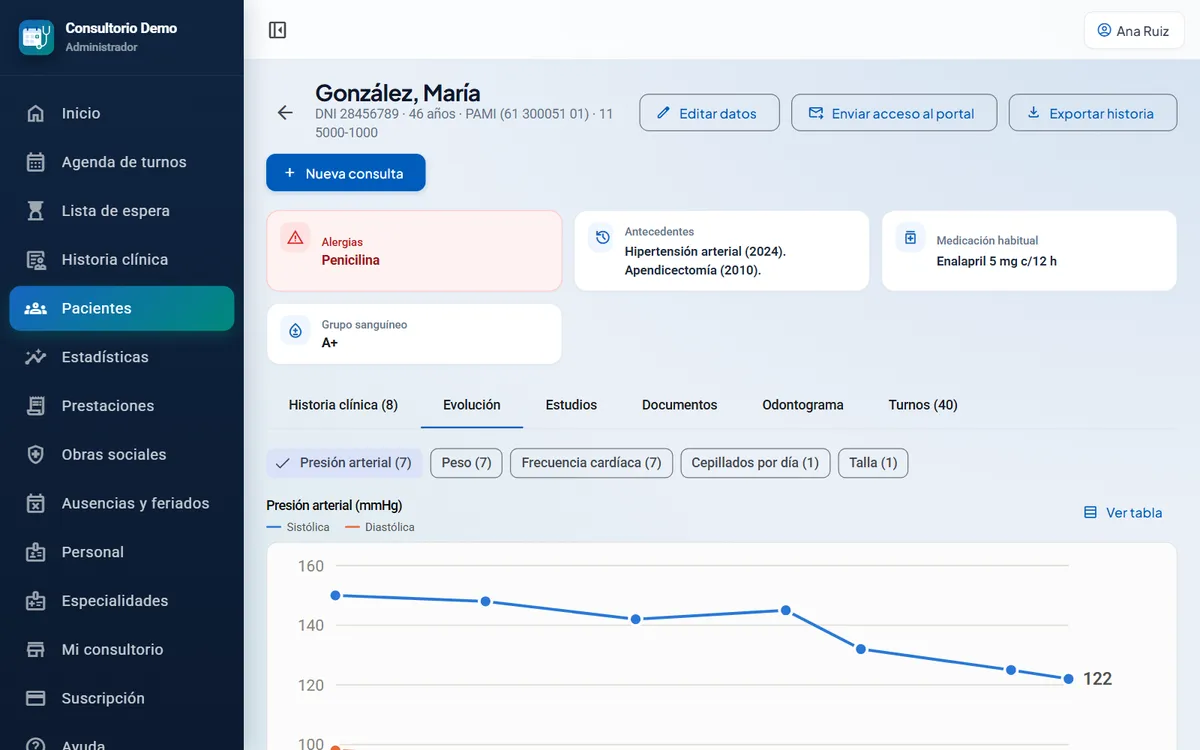Click the Inicio home icon

tap(36, 113)
